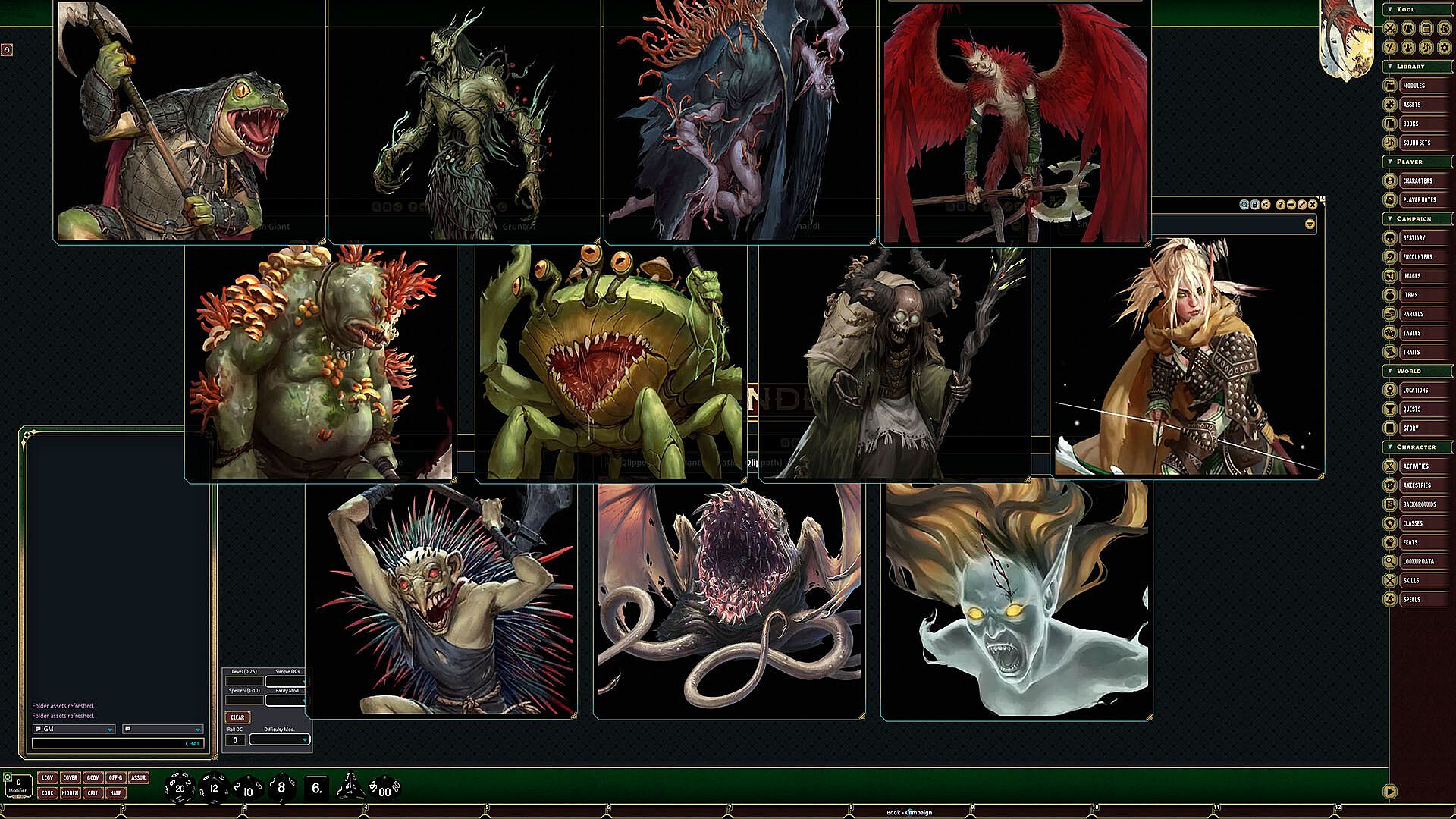Click the Roll DC number field

pyautogui.click(x=235, y=740)
